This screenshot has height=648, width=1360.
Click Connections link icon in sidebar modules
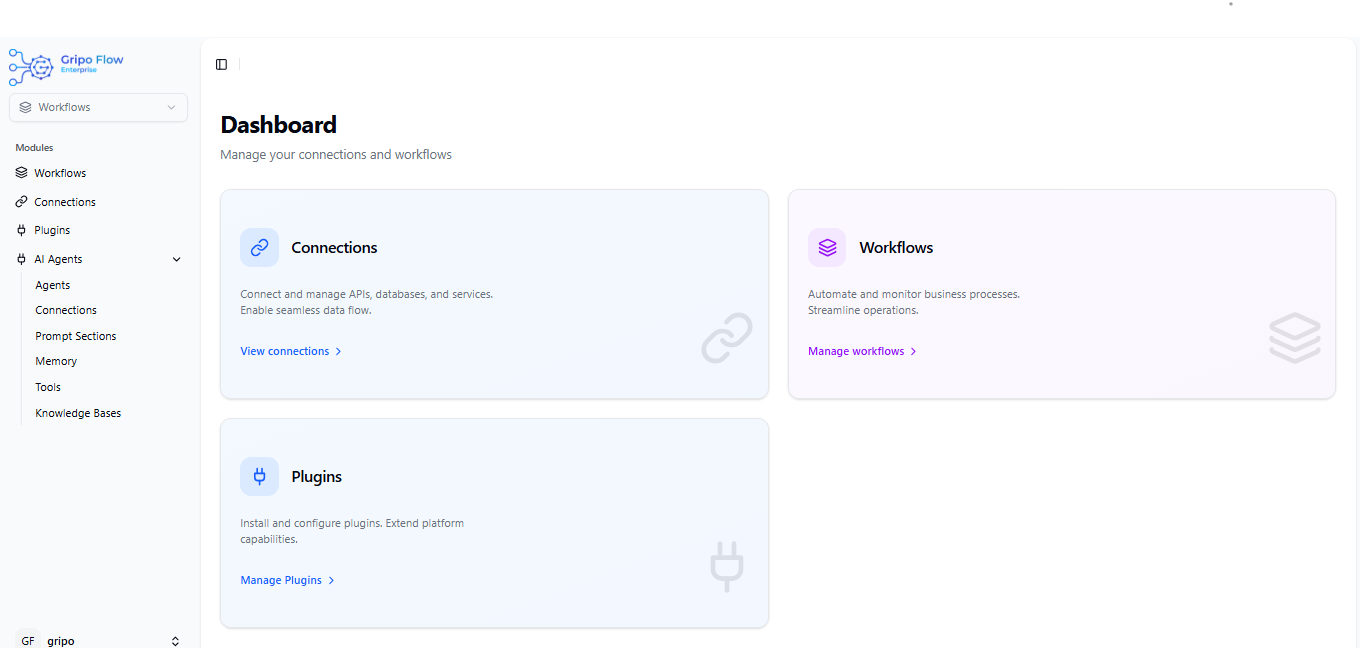pyautogui.click(x=22, y=202)
